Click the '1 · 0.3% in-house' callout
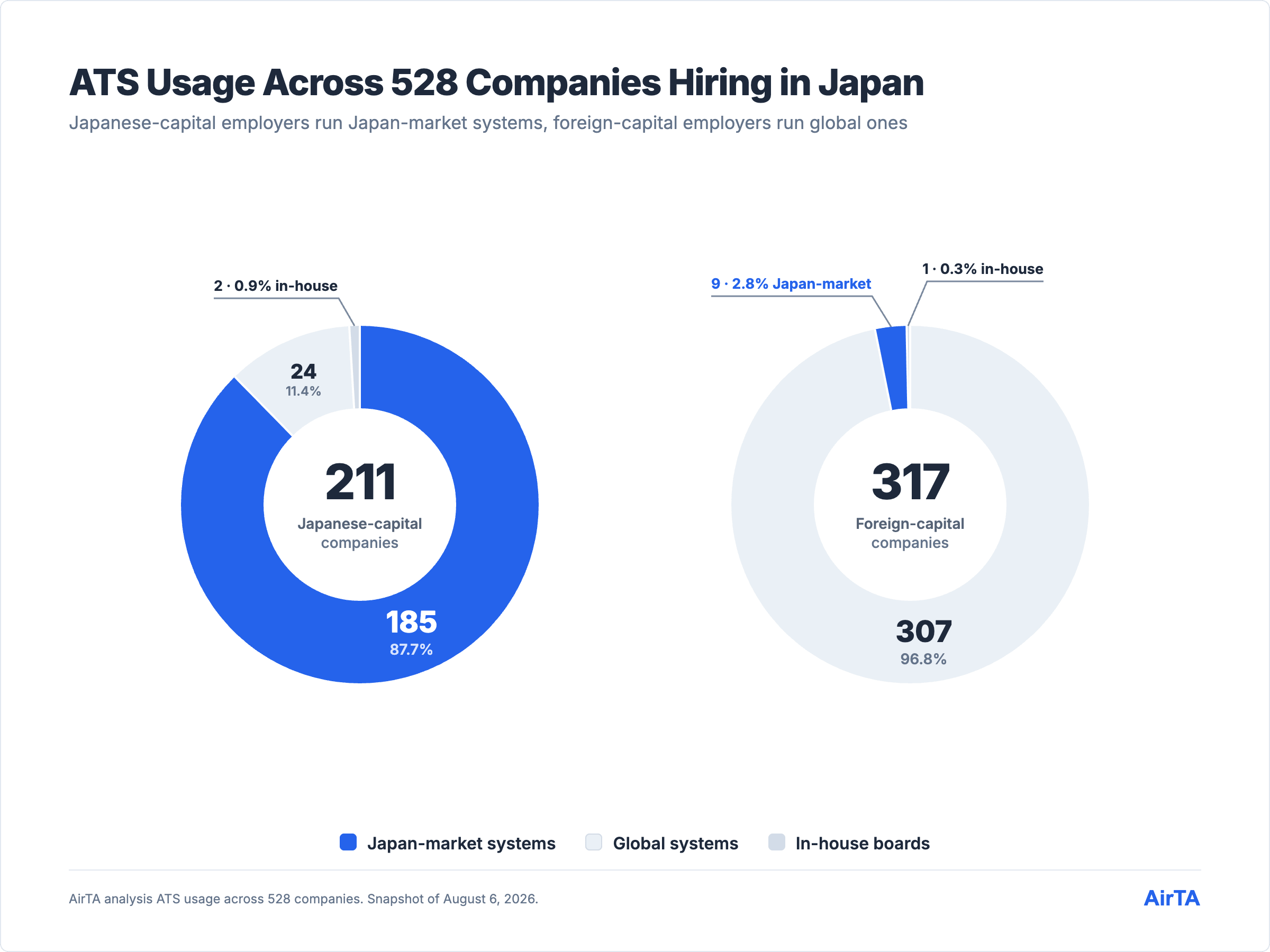 (982, 269)
